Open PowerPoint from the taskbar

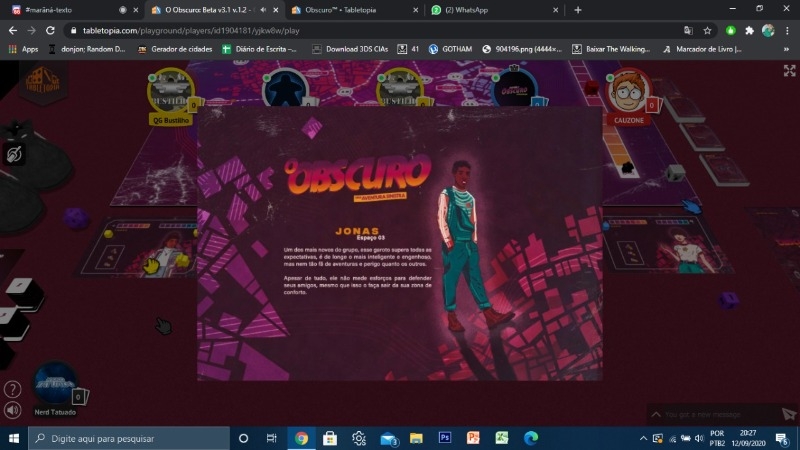[473, 438]
